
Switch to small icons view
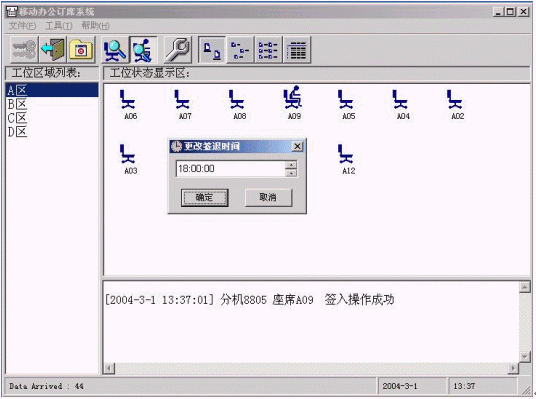240,50
